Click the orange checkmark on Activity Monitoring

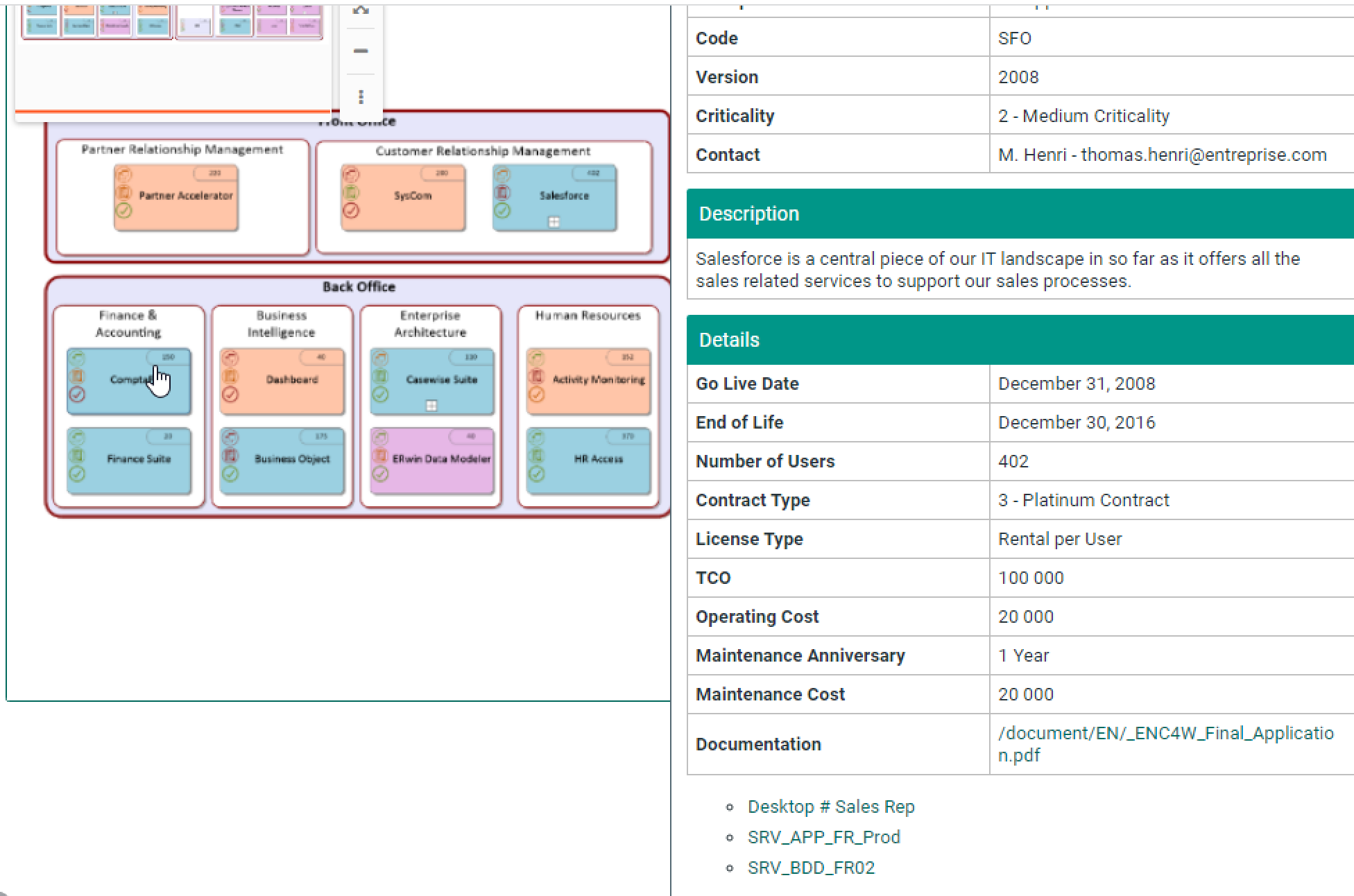coord(536,395)
